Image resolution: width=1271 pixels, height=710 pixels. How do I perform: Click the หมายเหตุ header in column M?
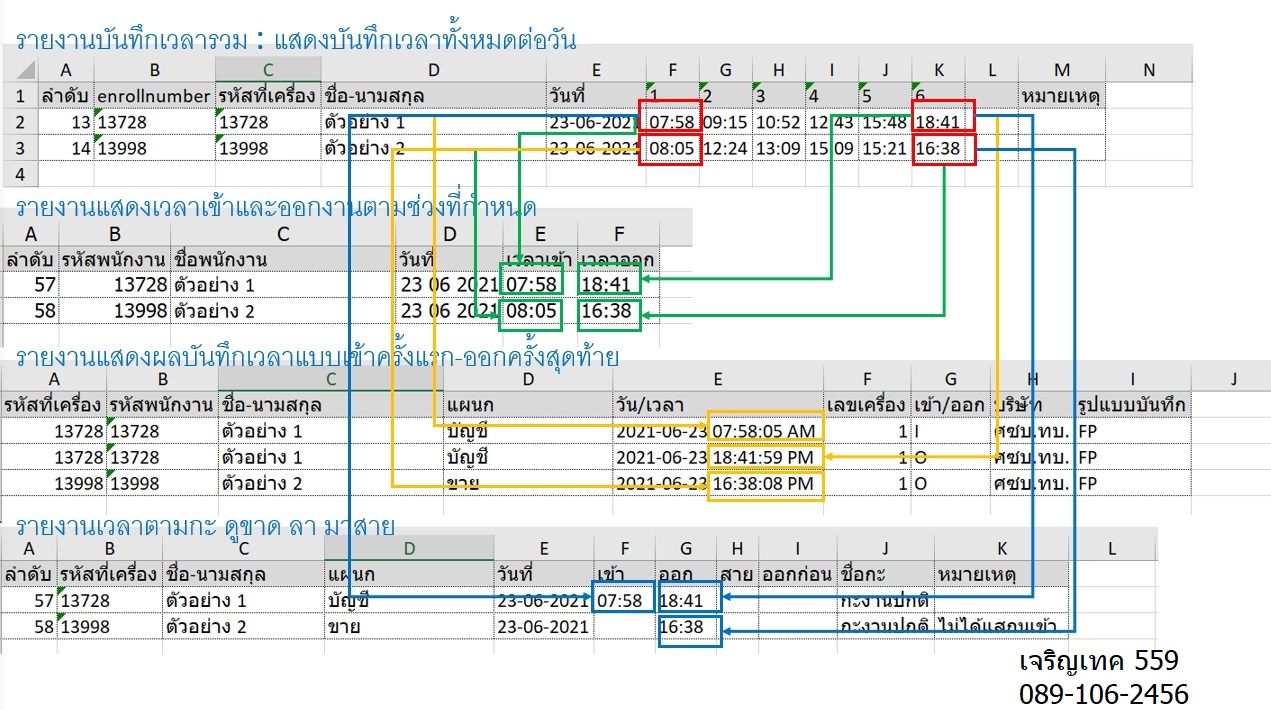coord(1061,96)
